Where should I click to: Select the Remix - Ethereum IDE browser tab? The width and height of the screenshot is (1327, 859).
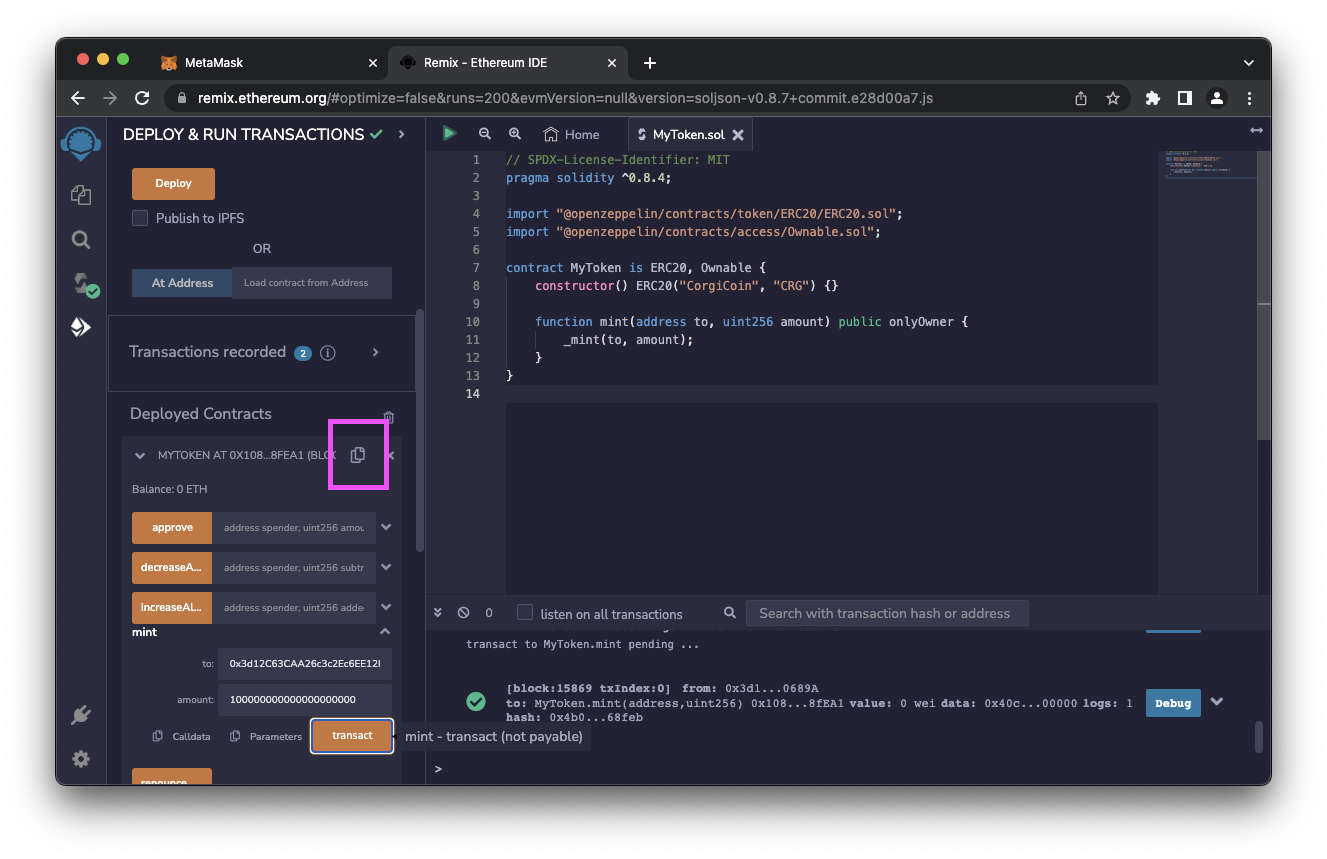pyautogui.click(x=509, y=62)
